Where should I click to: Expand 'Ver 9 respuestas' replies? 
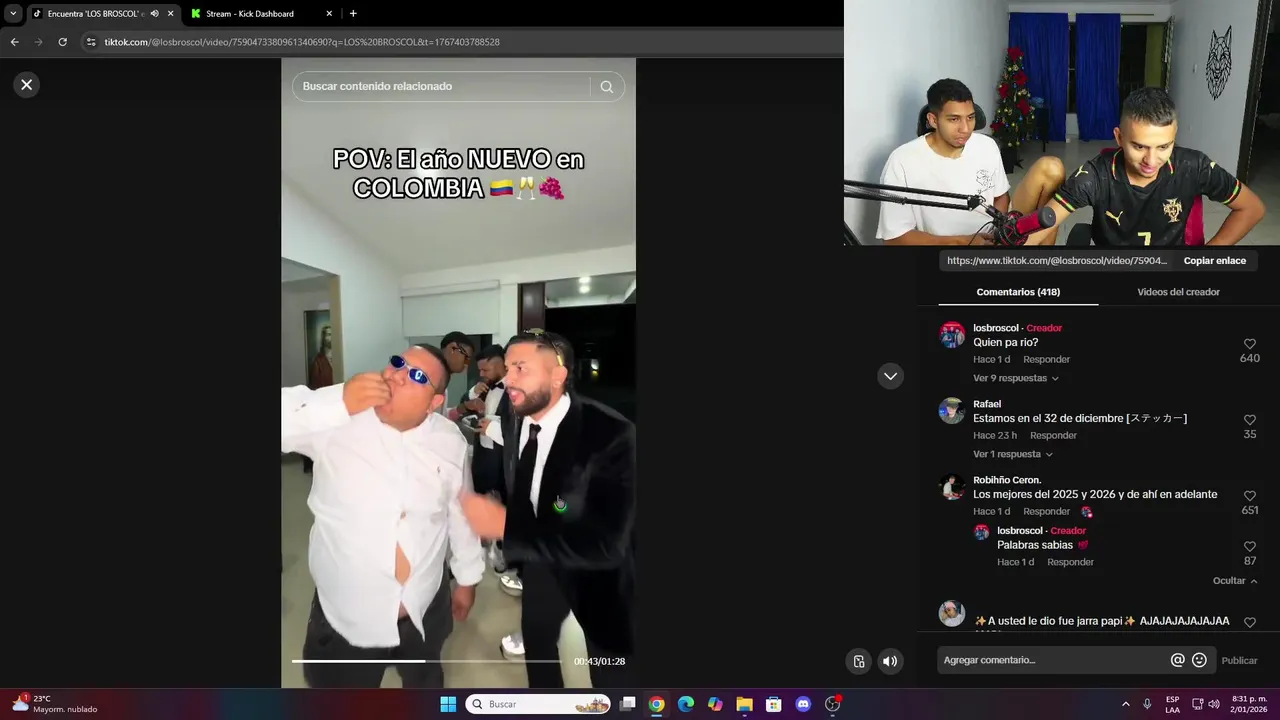coord(1015,378)
